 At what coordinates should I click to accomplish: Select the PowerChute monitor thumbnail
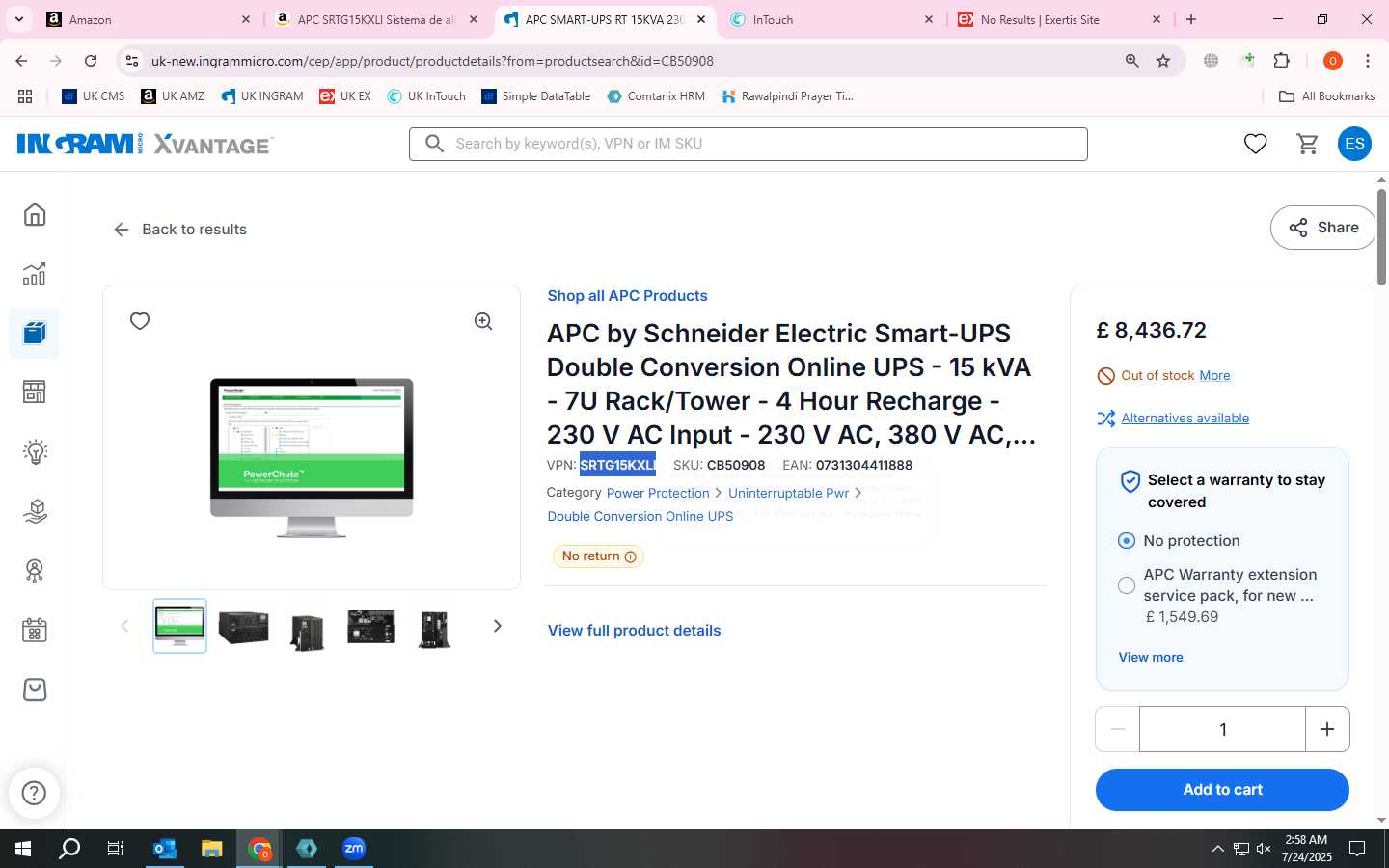[x=179, y=626]
